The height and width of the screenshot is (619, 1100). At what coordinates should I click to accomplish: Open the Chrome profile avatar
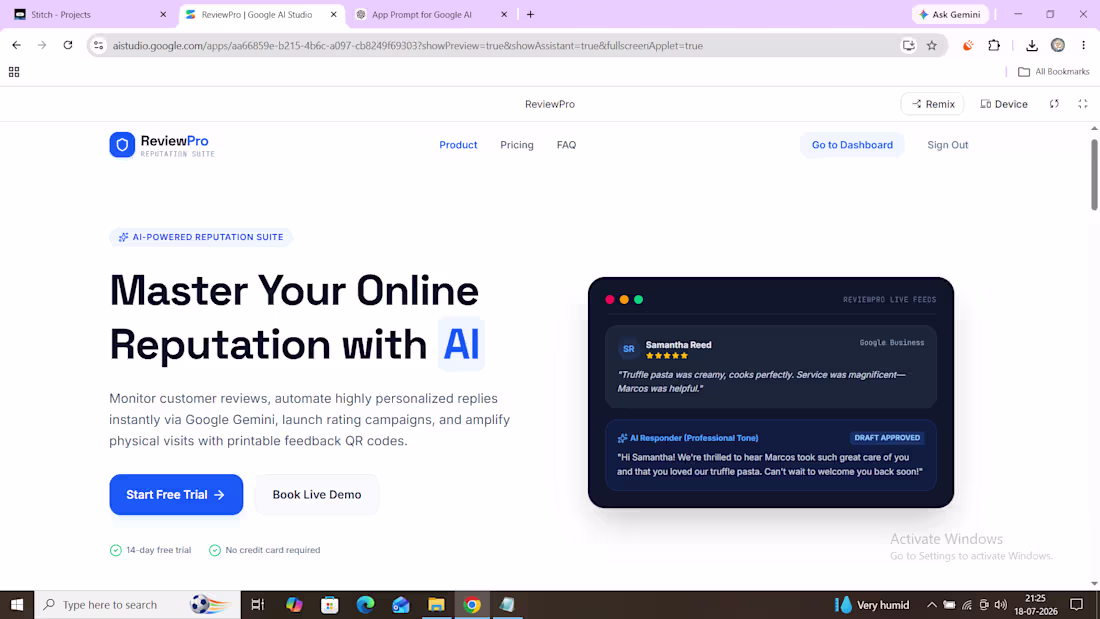[x=1058, y=46]
